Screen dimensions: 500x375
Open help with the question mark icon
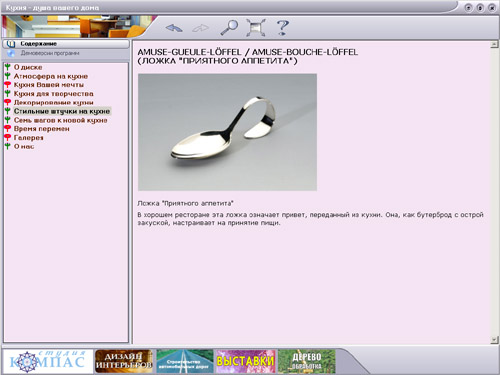283,27
